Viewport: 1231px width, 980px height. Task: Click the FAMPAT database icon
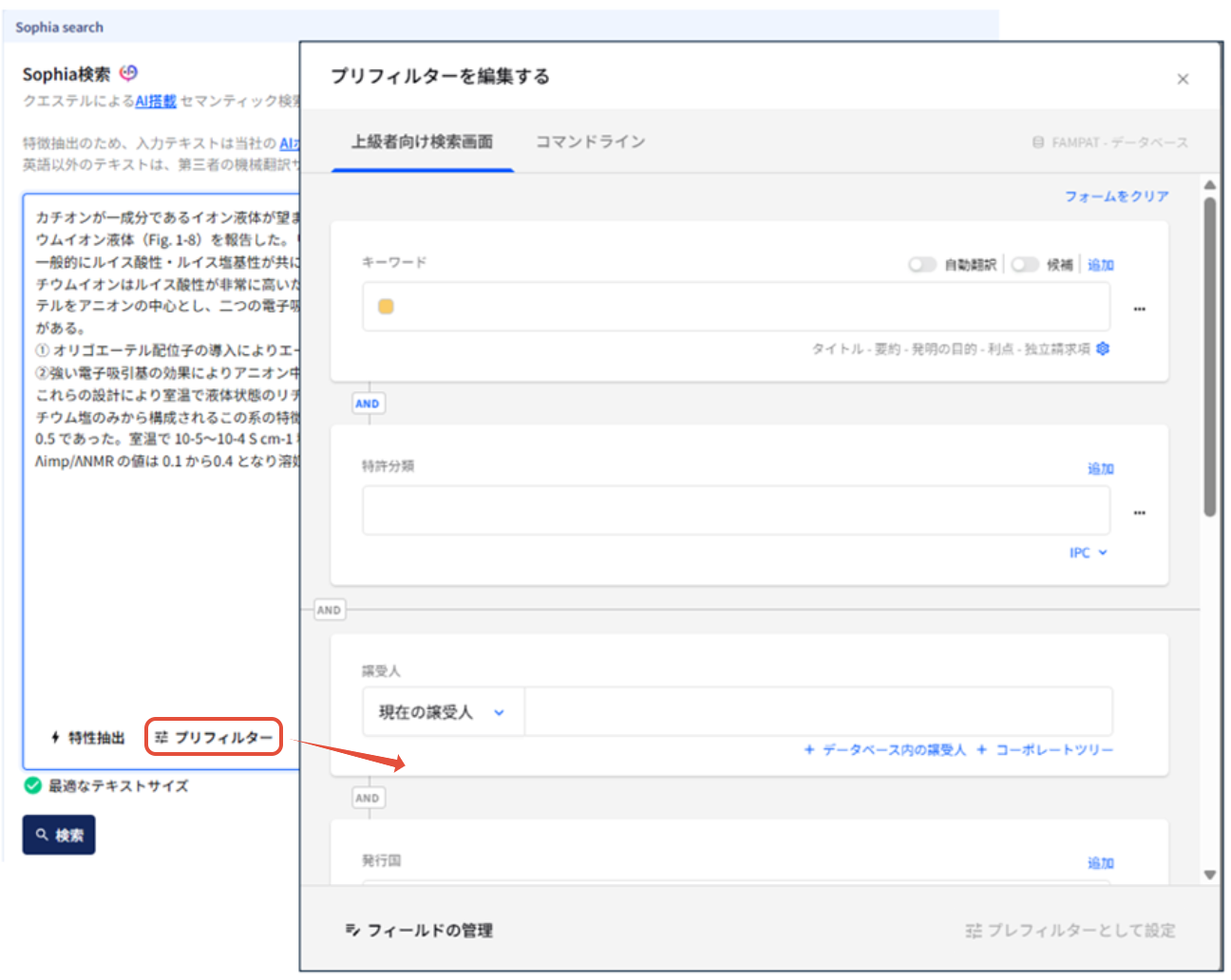click(1038, 142)
